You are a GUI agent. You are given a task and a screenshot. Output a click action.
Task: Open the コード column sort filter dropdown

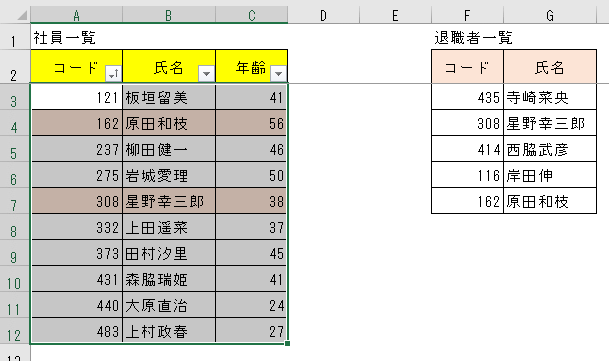click(x=113, y=73)
